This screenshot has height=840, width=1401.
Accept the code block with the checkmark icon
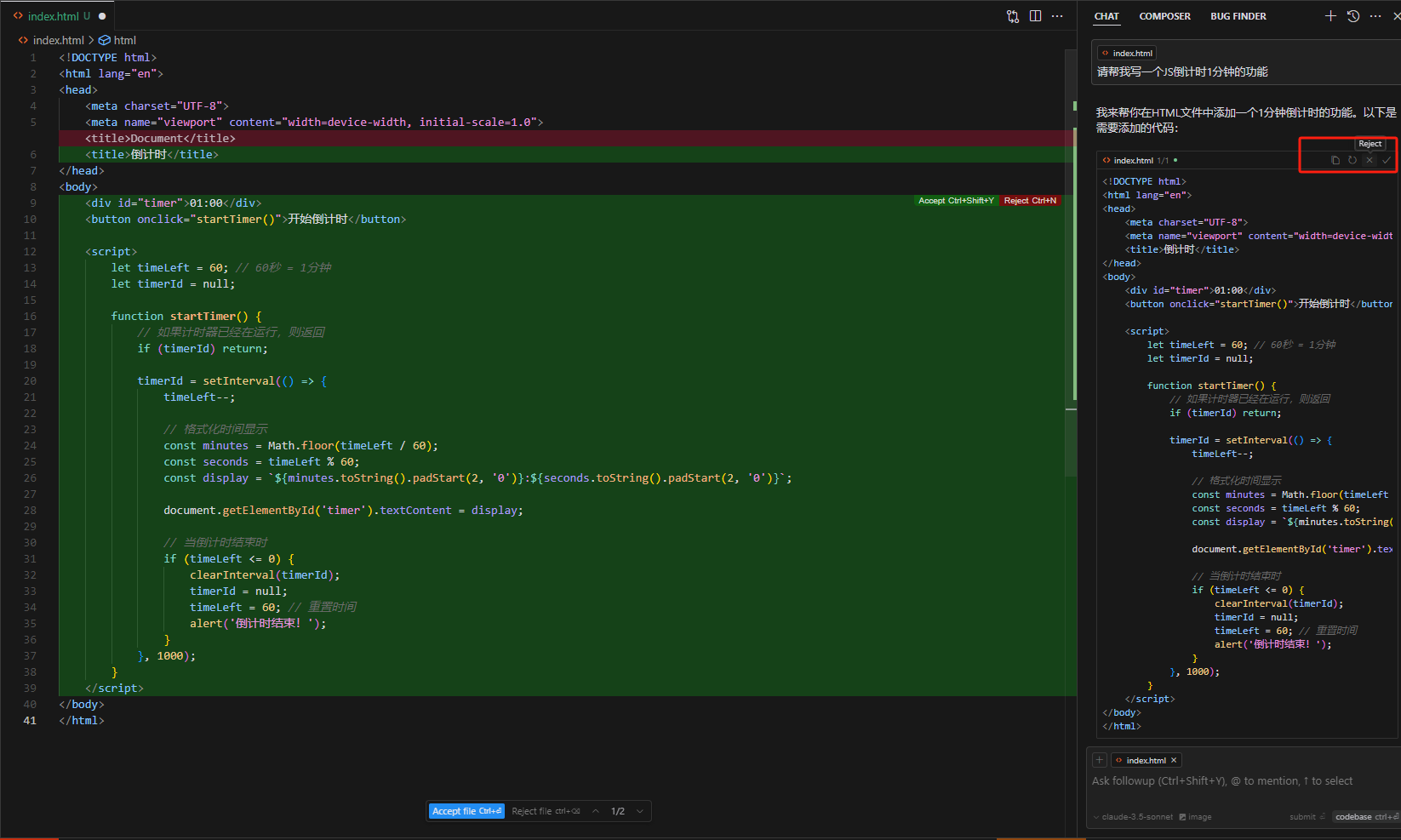coord(1387,160)
